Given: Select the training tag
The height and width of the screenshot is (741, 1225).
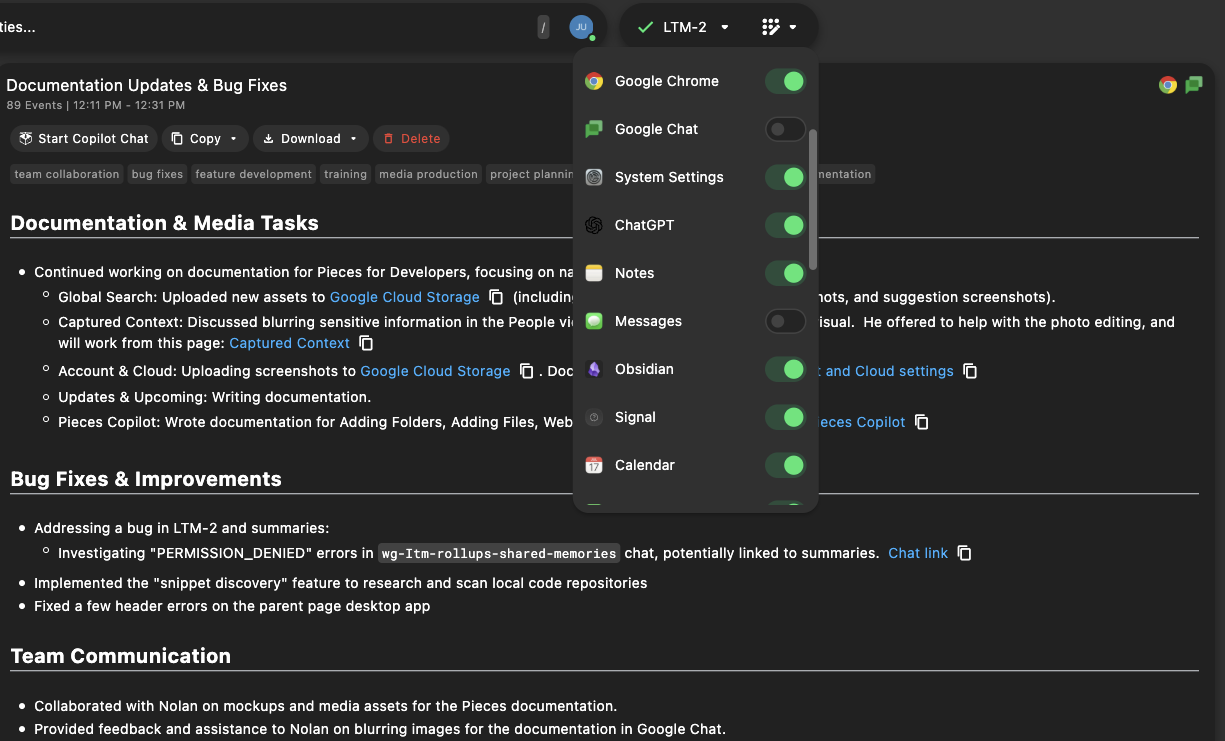Looking at the screenshot, I should tap(345, 174).
